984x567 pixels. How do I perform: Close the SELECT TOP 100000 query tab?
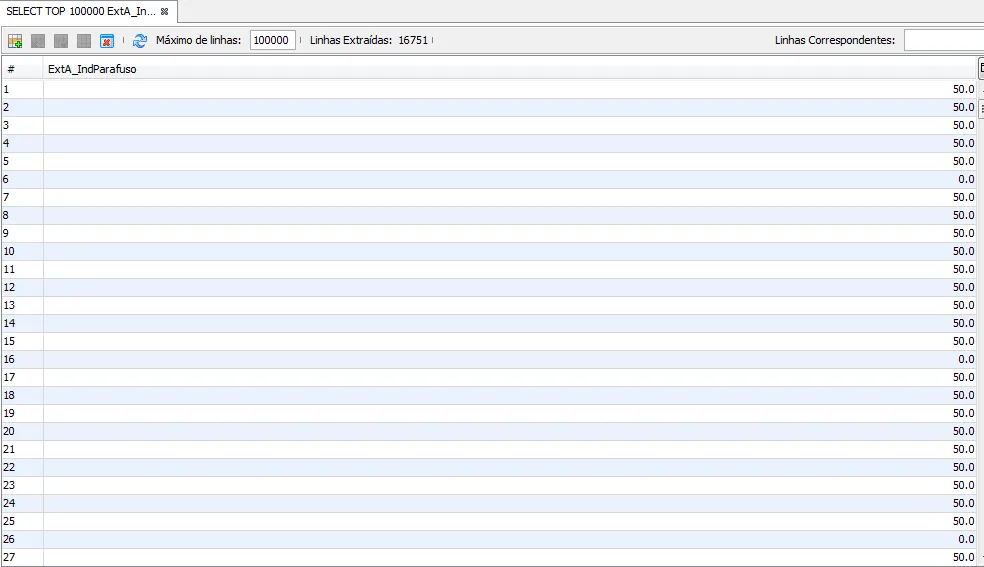pyautogui.click(x=164, y=11)
